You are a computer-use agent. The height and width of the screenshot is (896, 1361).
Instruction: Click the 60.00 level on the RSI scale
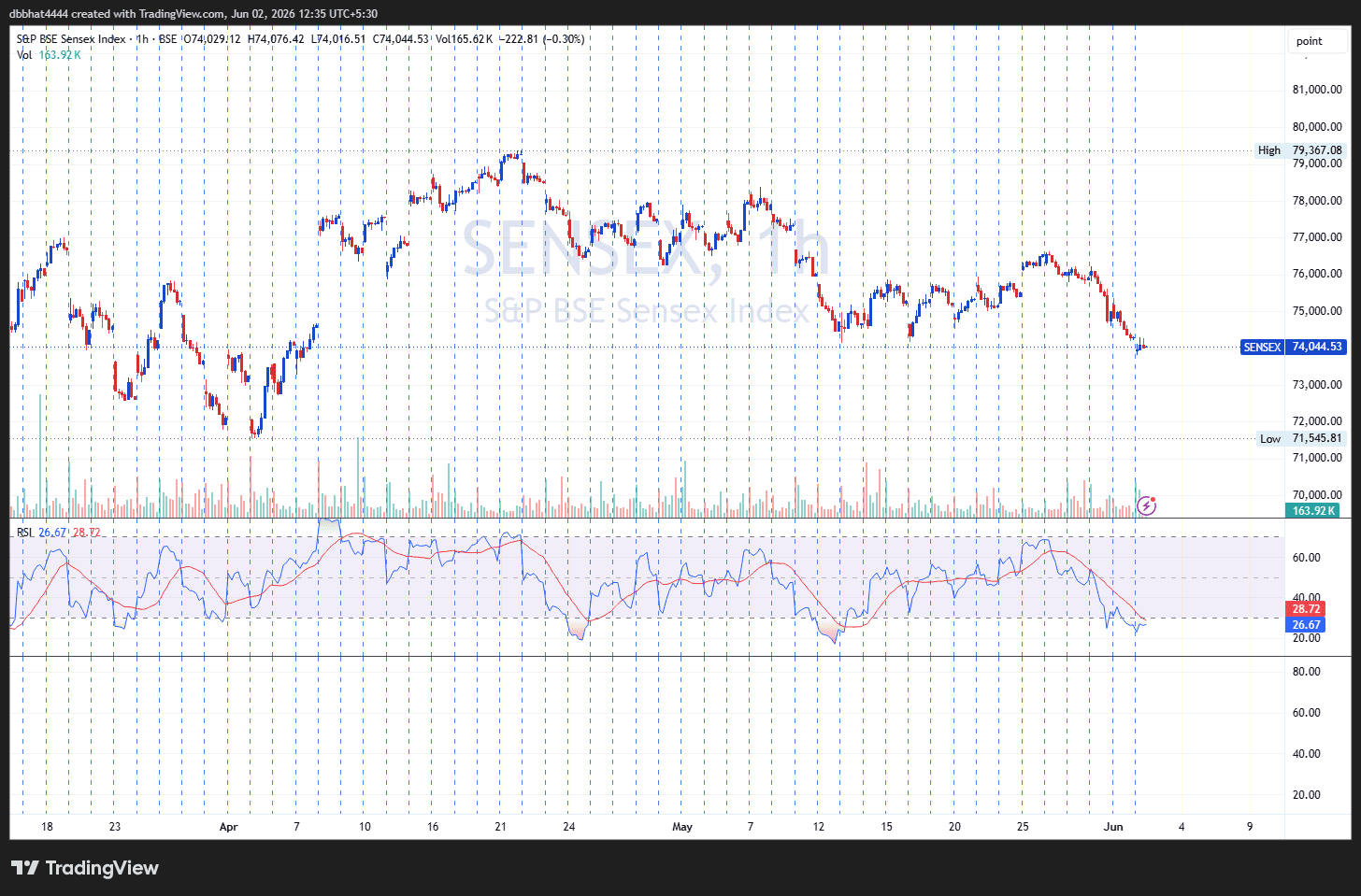click(x=1306, y=558)
